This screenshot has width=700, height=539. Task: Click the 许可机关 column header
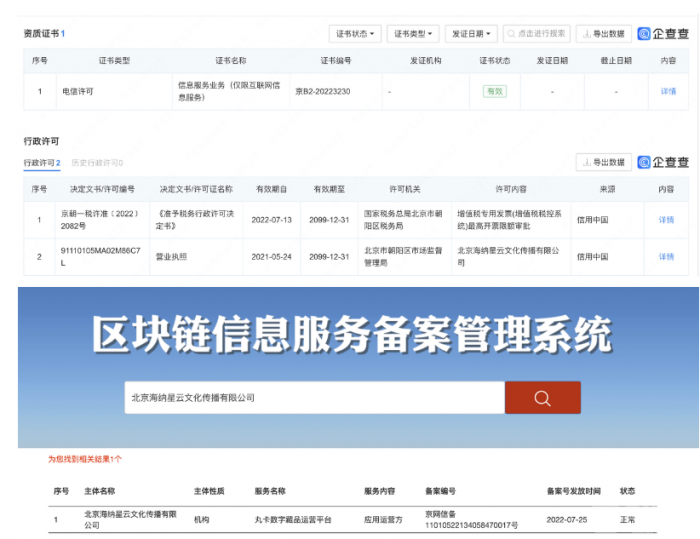click(x=404, y=189)
